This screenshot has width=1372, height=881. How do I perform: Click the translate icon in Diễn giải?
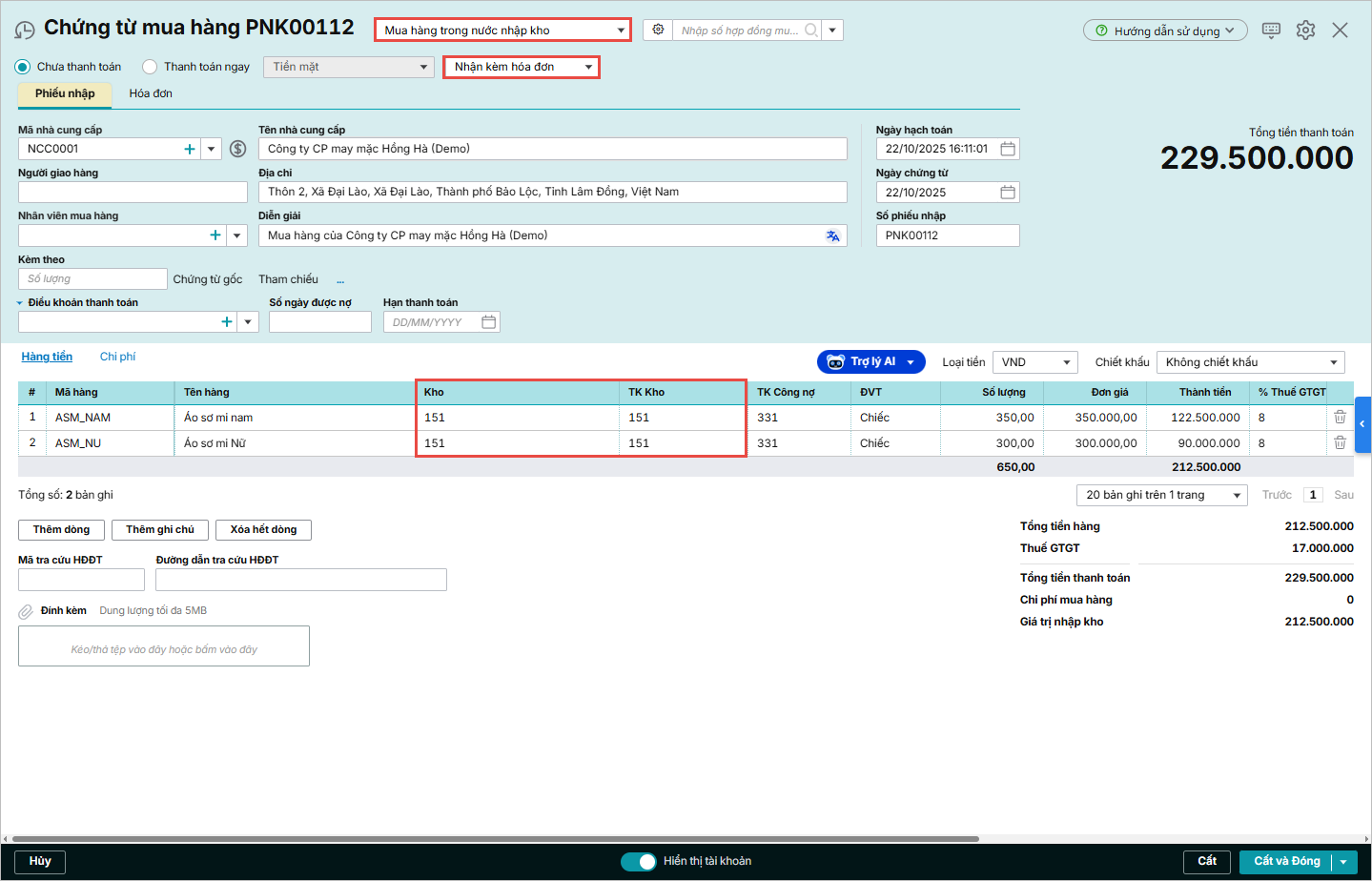[832, 236]
